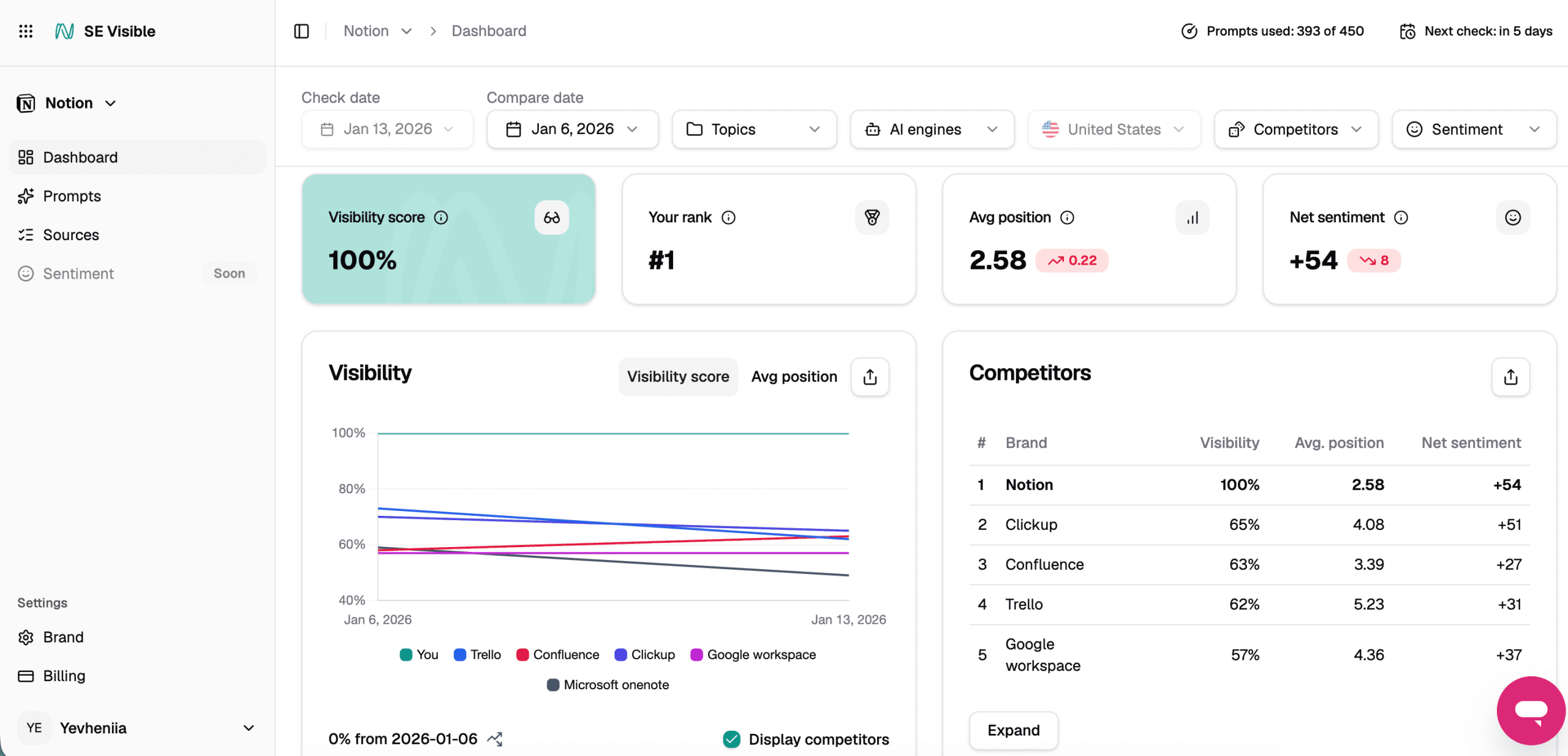Open the export icon on Competitors panel

1510,377
